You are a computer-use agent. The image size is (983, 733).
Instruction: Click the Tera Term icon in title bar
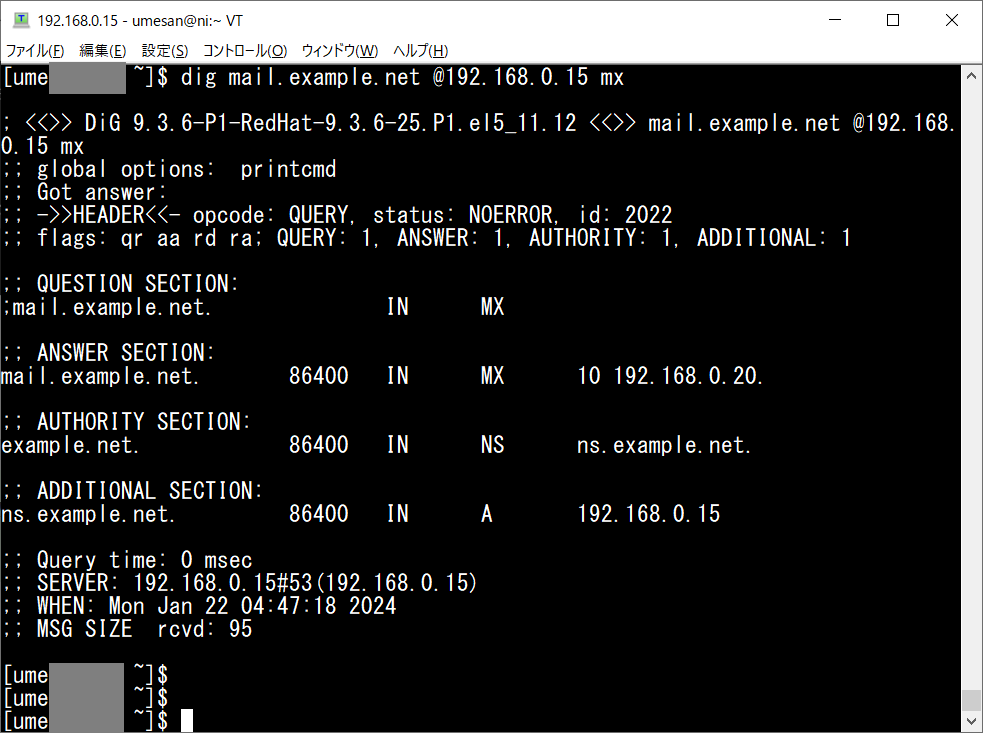pyautogui.click(x=21, y=20)
